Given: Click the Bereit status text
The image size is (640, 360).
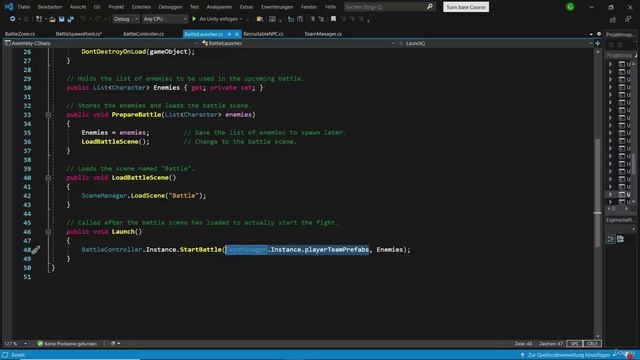Looking at the screenshot, I should coord(18,355).
